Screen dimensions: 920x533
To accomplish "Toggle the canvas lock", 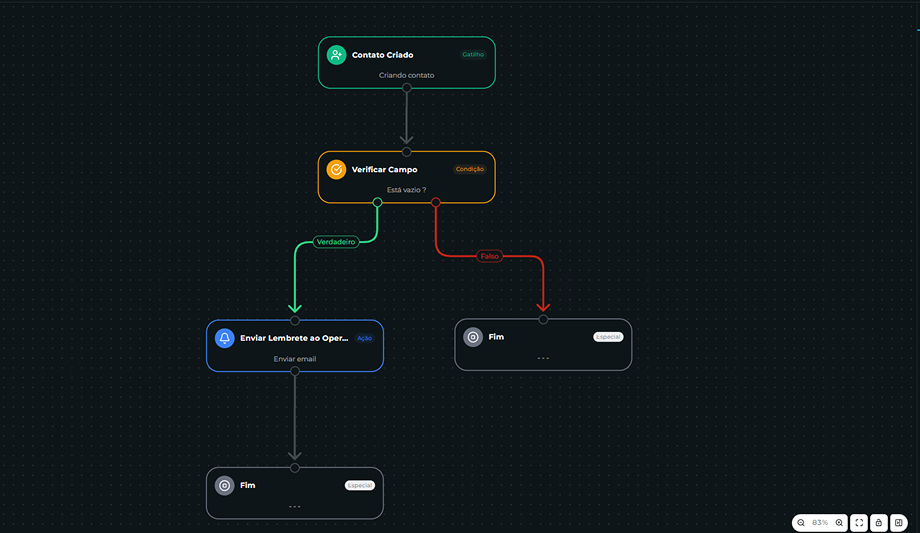I will 878,522.
